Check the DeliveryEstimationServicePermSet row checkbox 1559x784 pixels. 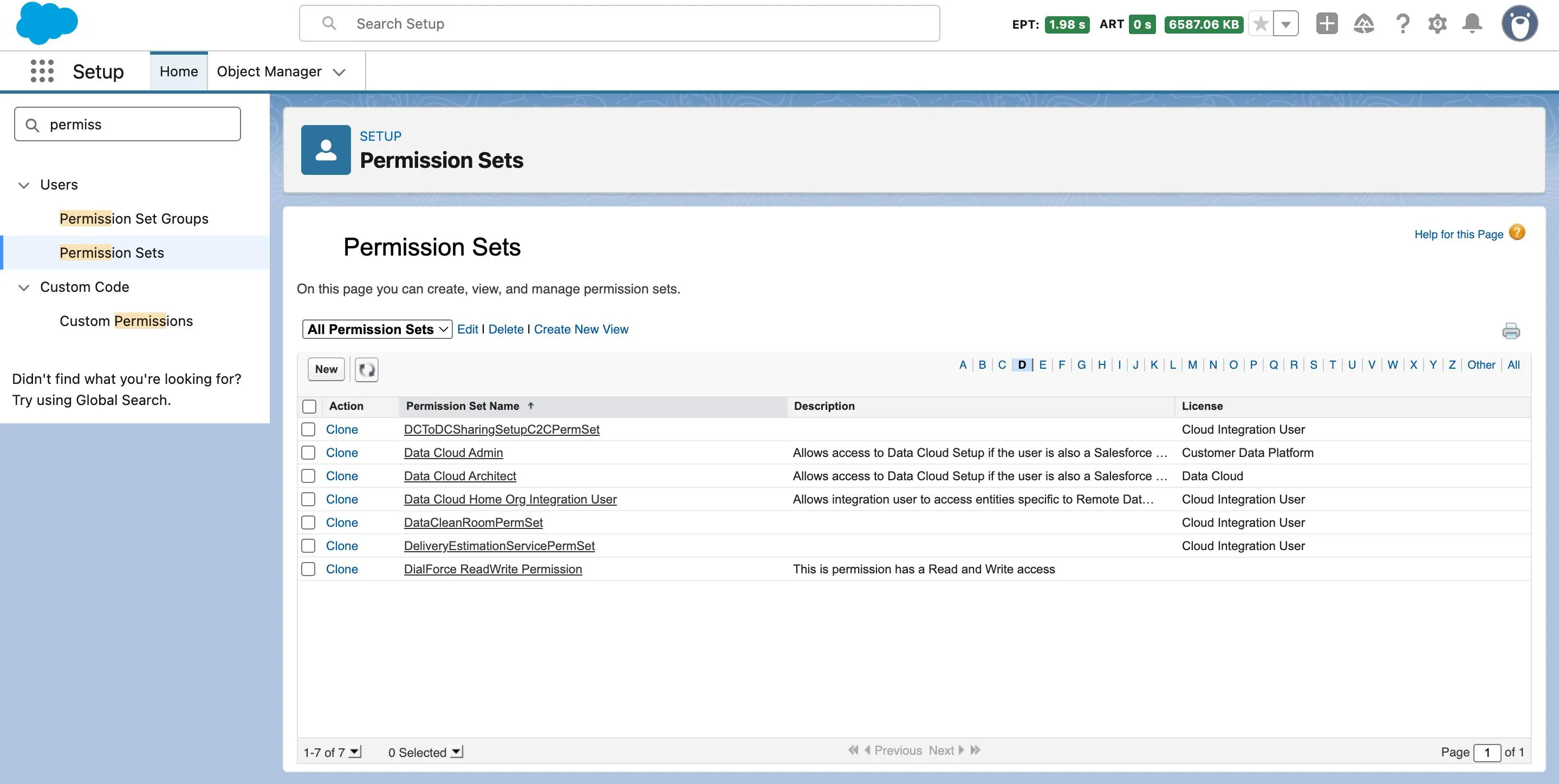click(x=309, y=546)
